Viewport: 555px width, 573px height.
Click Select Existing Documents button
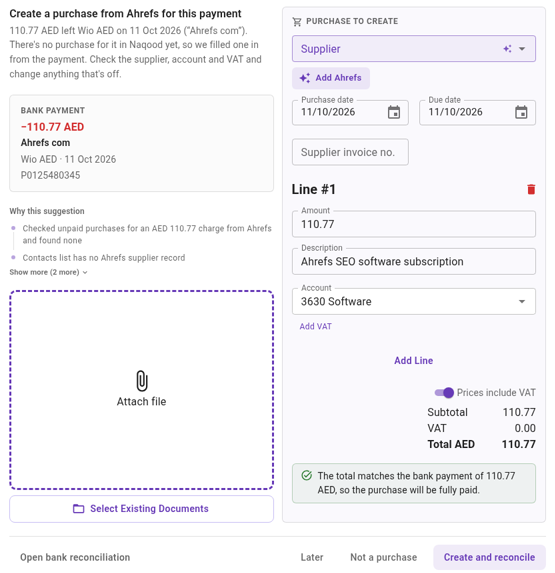click(x=141, y=509)
